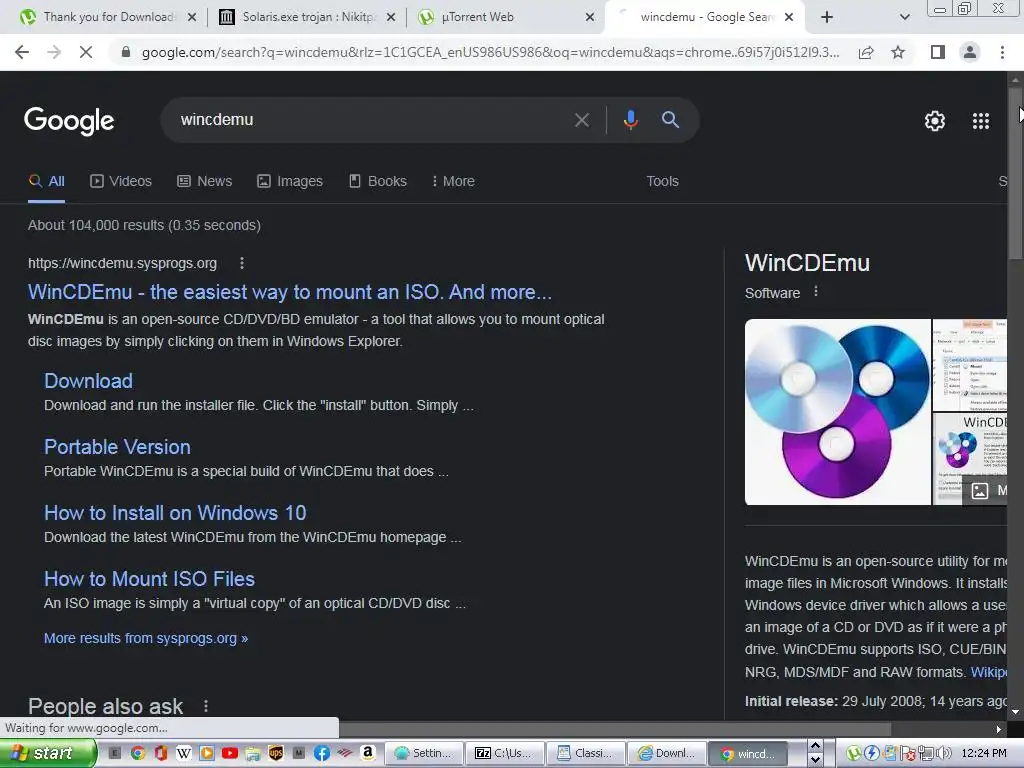Switch to Thank you for Download tab
Screen dimensions: 1024x768
pyautogui.click(x=108, y=17)
